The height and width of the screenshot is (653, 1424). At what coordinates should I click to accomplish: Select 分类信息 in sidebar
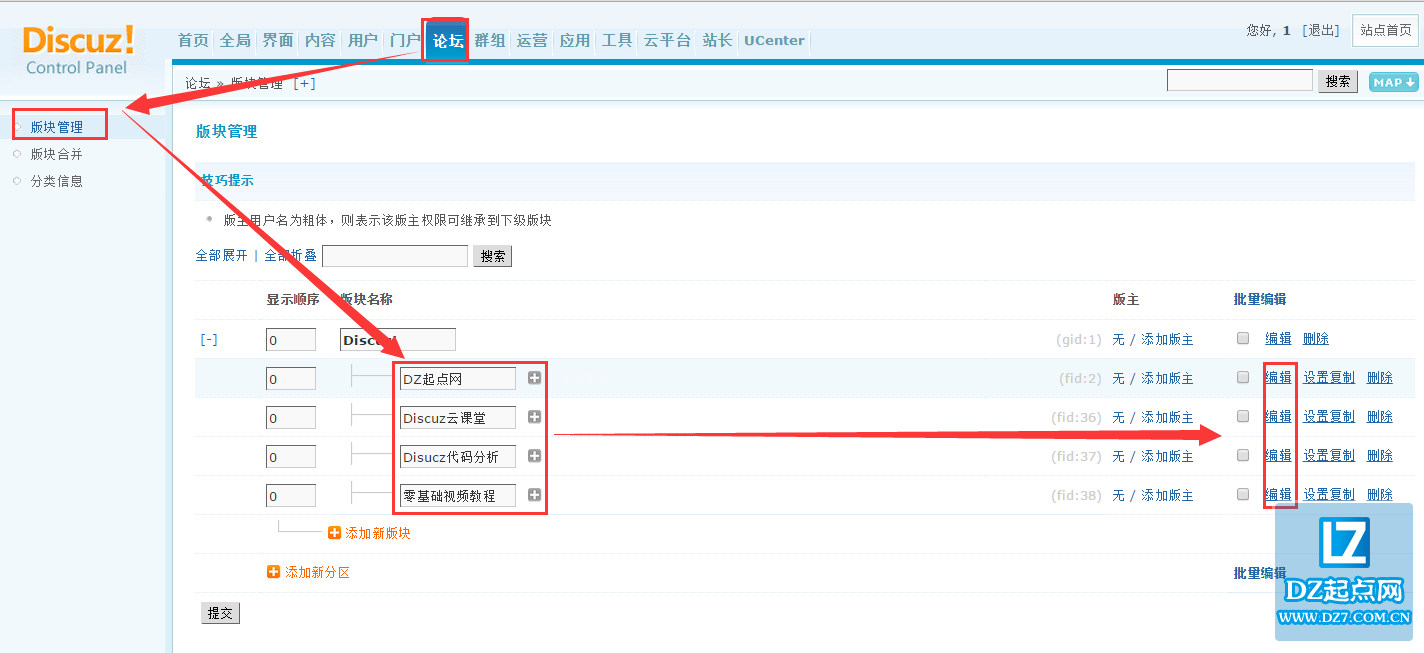[x=57, y=181]
